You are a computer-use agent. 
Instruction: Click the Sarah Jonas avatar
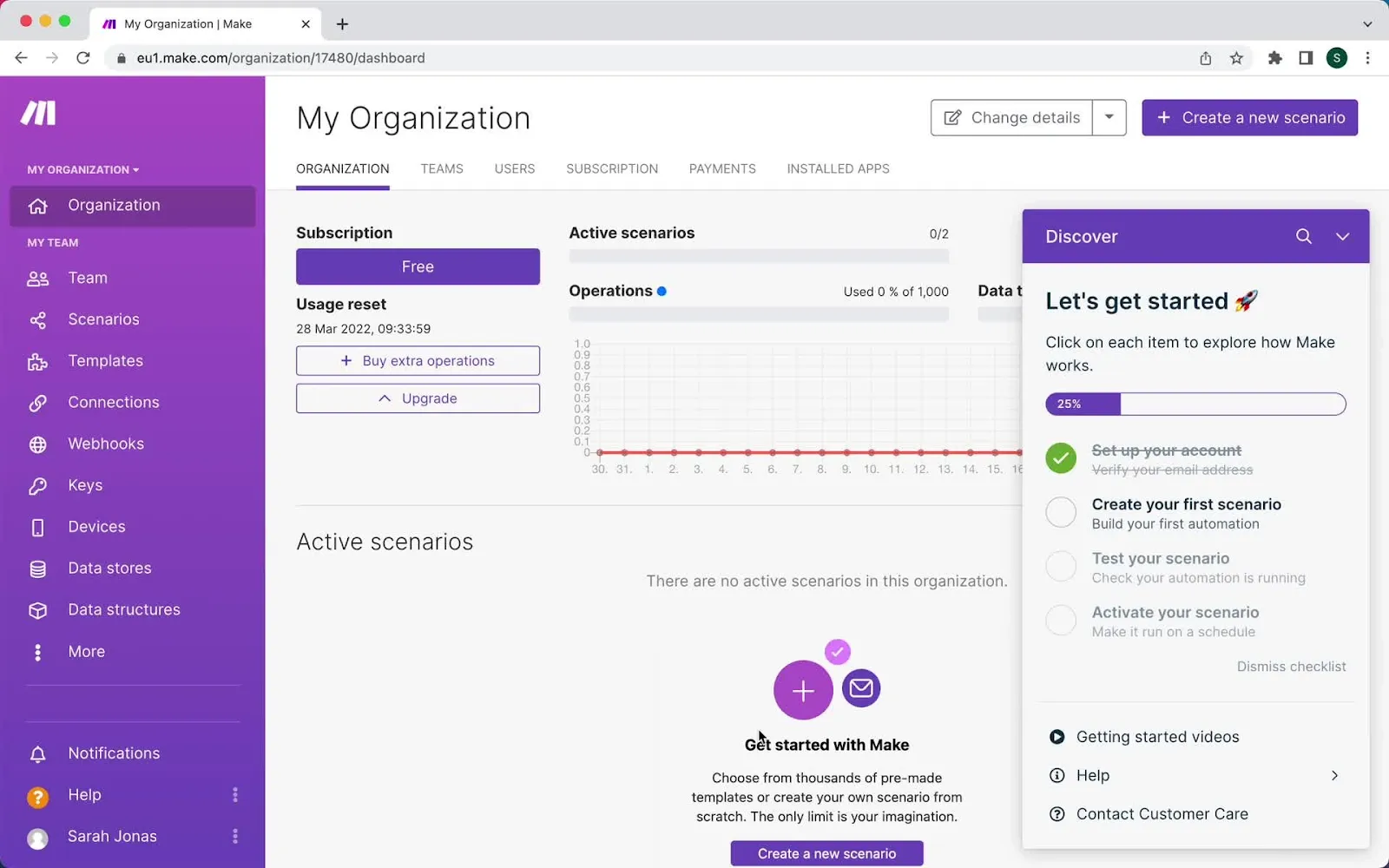37,838
